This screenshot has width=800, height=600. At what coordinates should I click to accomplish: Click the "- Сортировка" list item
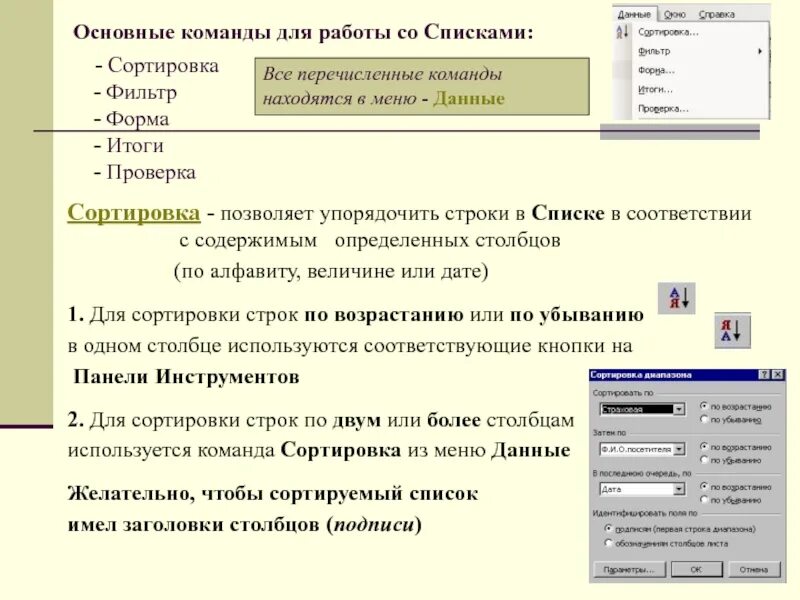157,66
